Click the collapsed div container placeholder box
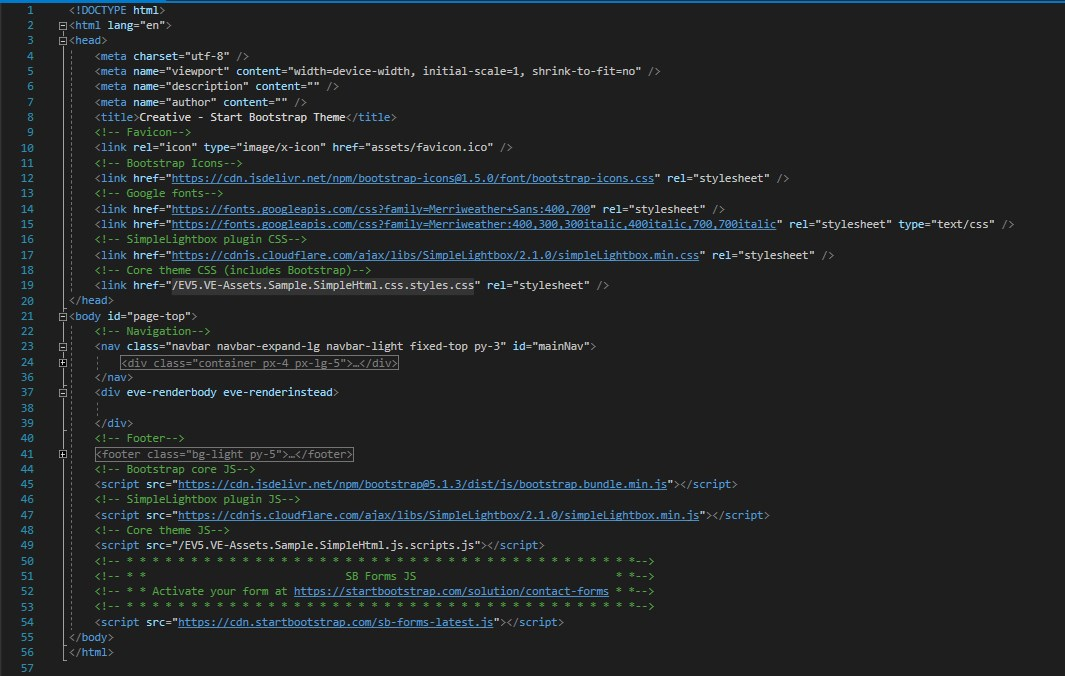This screenshot has height=676, width=1065. point(259,363)
